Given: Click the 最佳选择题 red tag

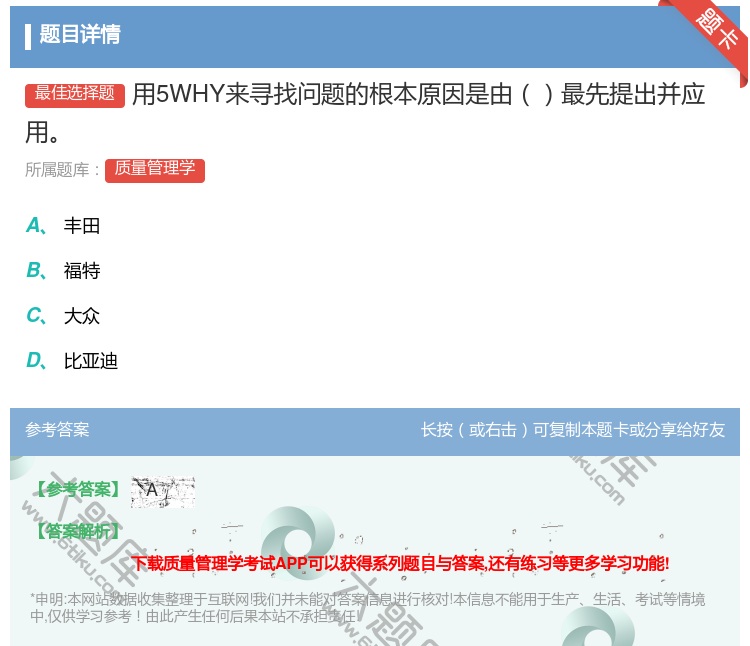Looking at the screenshot, I should 75,95.
